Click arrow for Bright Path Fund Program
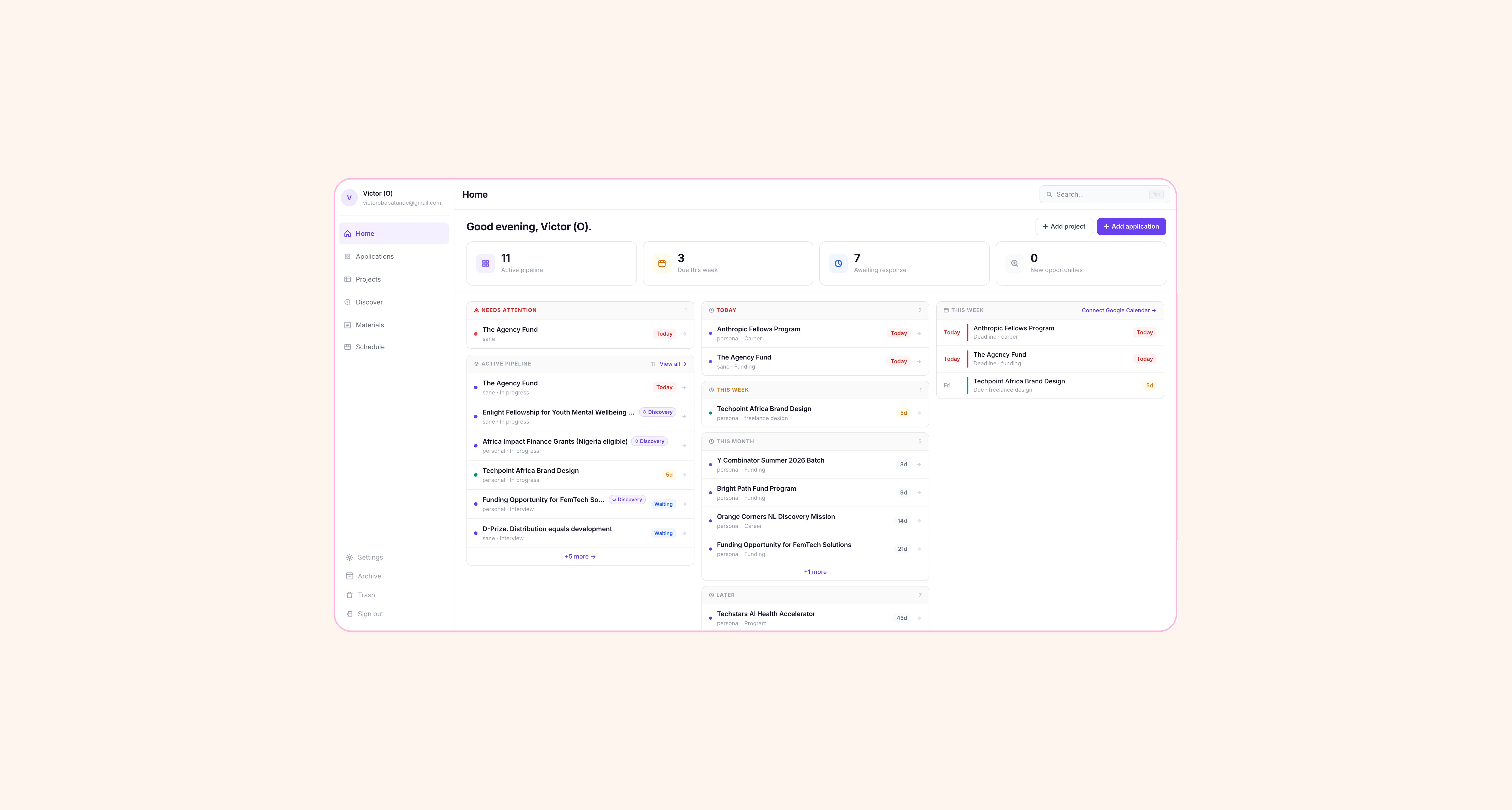Screen dimensions: 1512x810 coord(919,493)
